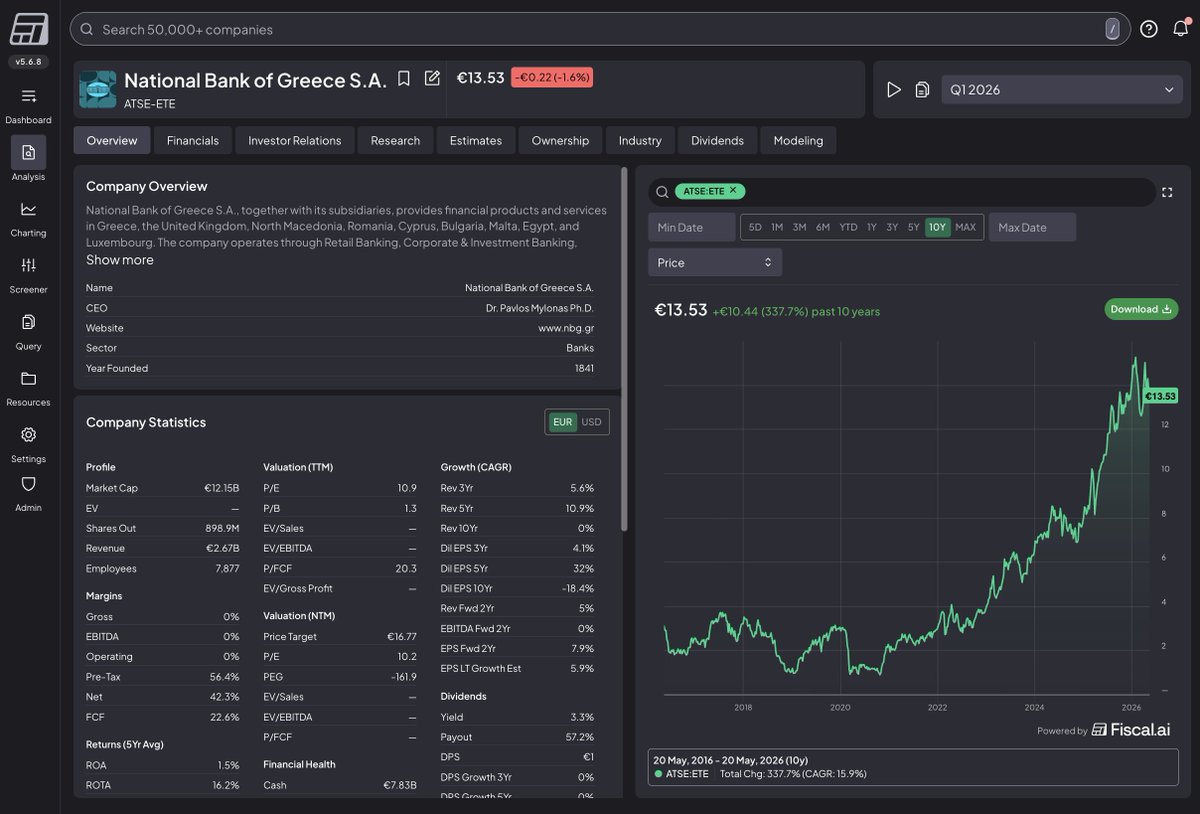
Task: Click the Year Founded value 1841
Action: [x=583, y=368]
